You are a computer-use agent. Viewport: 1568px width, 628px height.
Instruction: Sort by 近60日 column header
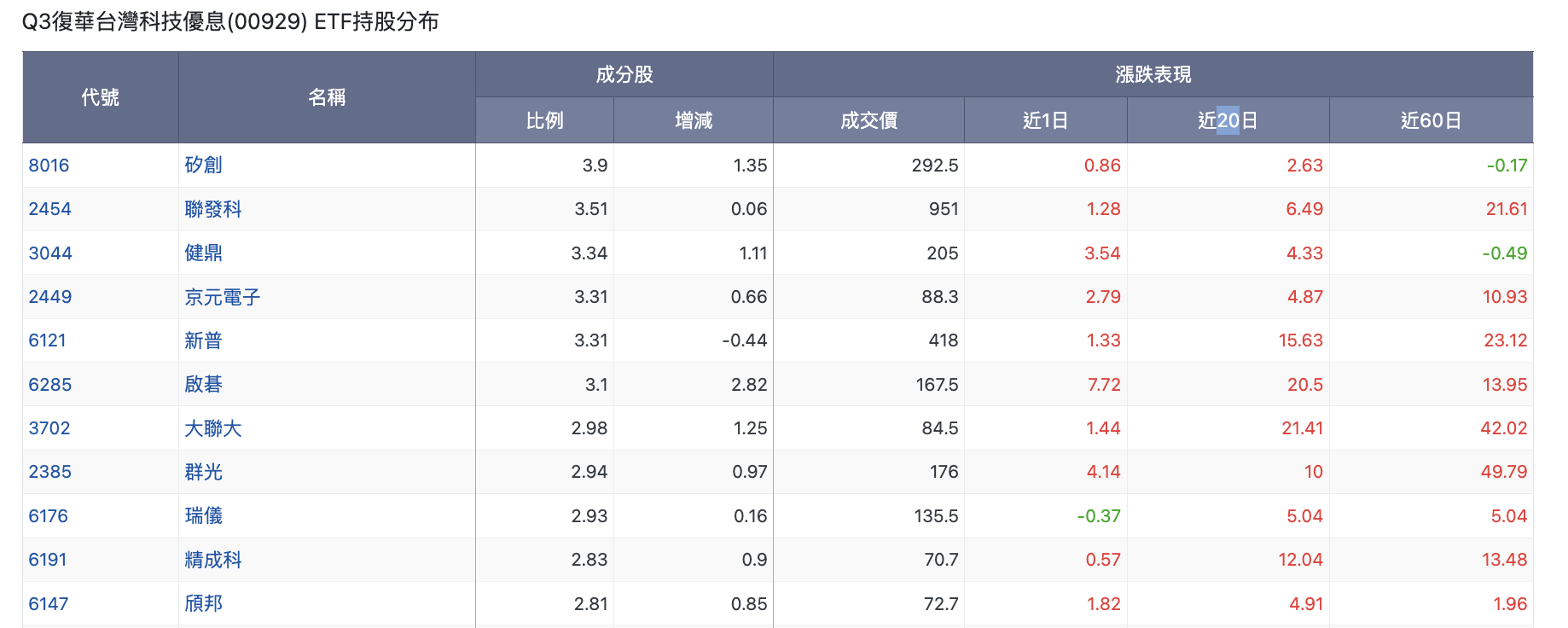(1432, 120)
